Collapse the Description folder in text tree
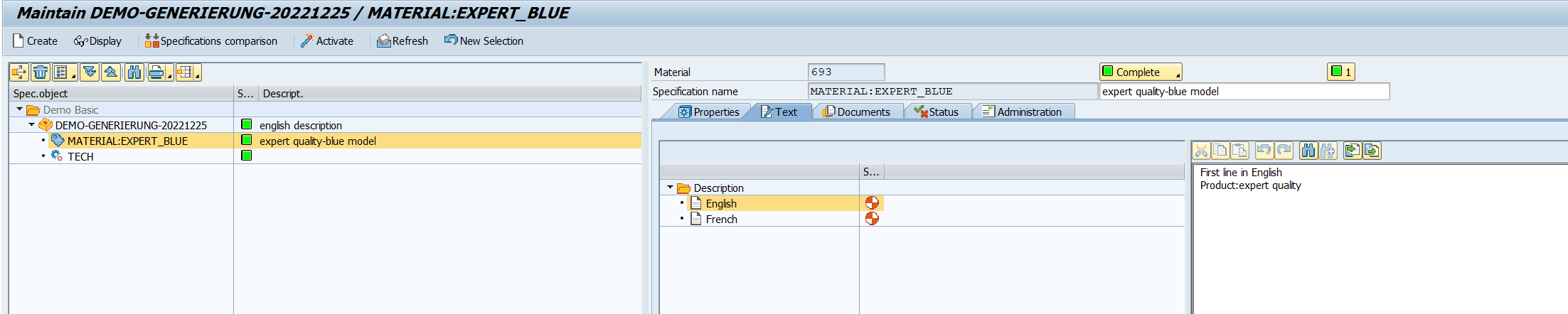 click(670, 188)
